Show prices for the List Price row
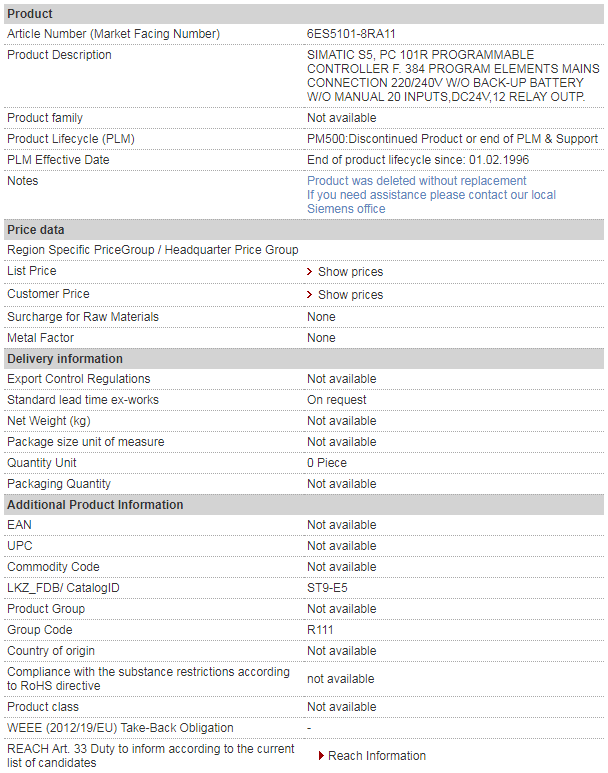Image resolution: width=608 pixels, height=773 pixels. [x=350, y=272]
